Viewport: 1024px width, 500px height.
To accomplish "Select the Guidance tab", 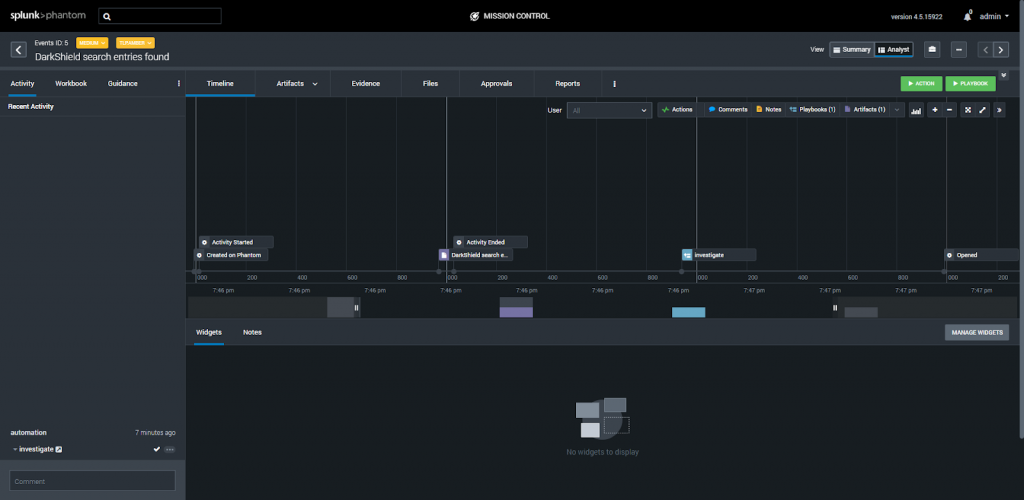I will tap(123, 84).
